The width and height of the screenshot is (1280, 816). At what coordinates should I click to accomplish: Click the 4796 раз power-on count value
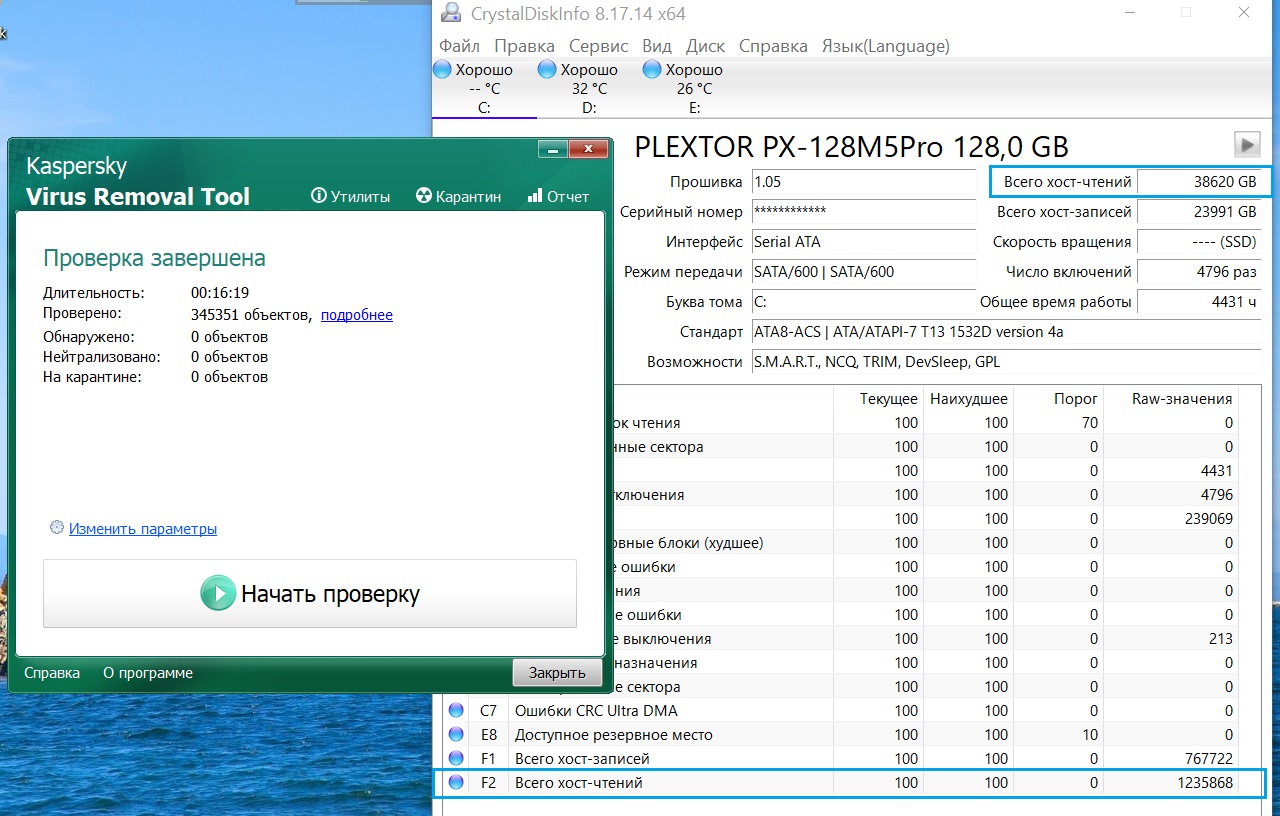(1200, 272)
